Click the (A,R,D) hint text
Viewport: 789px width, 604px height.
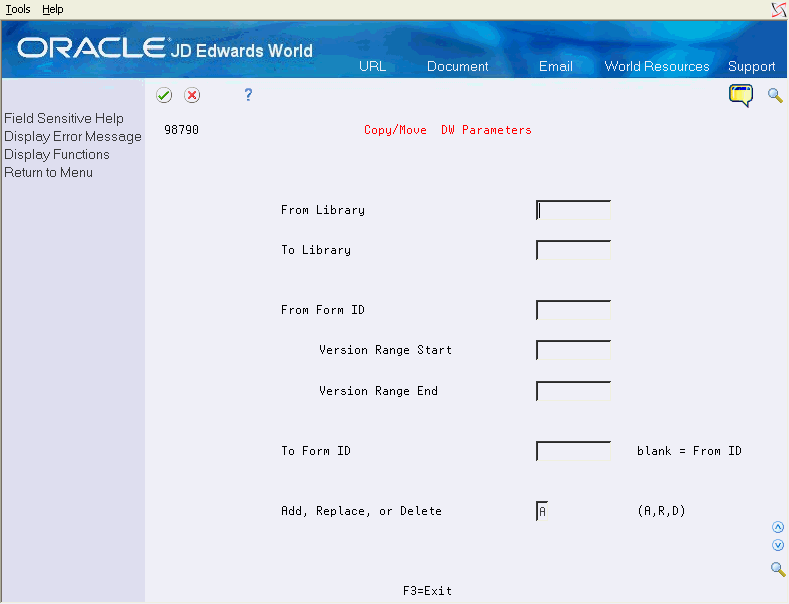coord(661,511)
